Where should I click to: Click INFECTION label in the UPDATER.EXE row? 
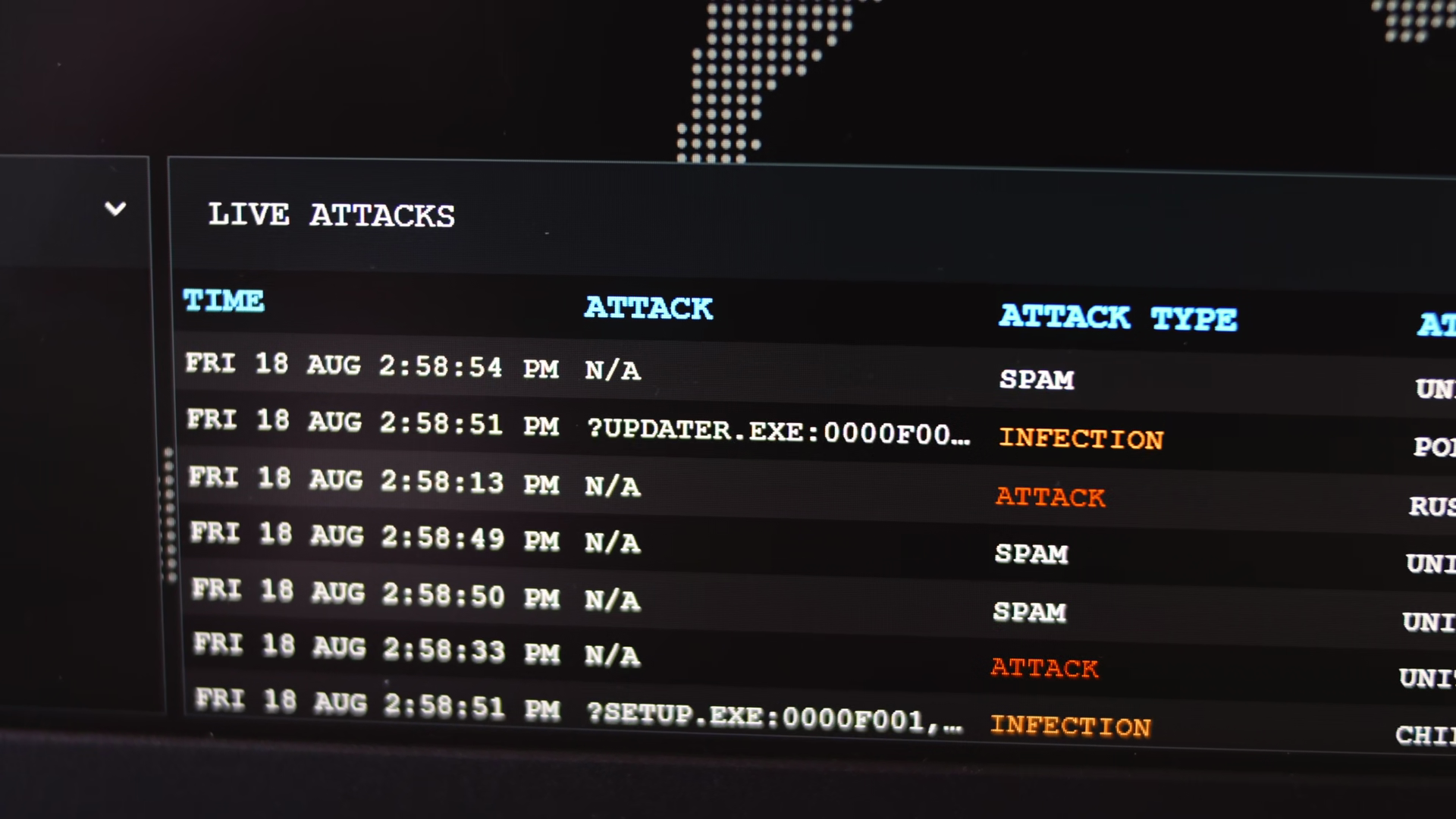tap(1081, 439)
